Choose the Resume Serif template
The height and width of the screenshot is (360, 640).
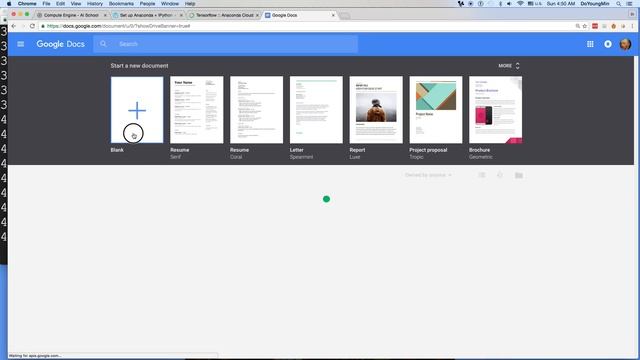pyautogui.click(x=197, y=110)
